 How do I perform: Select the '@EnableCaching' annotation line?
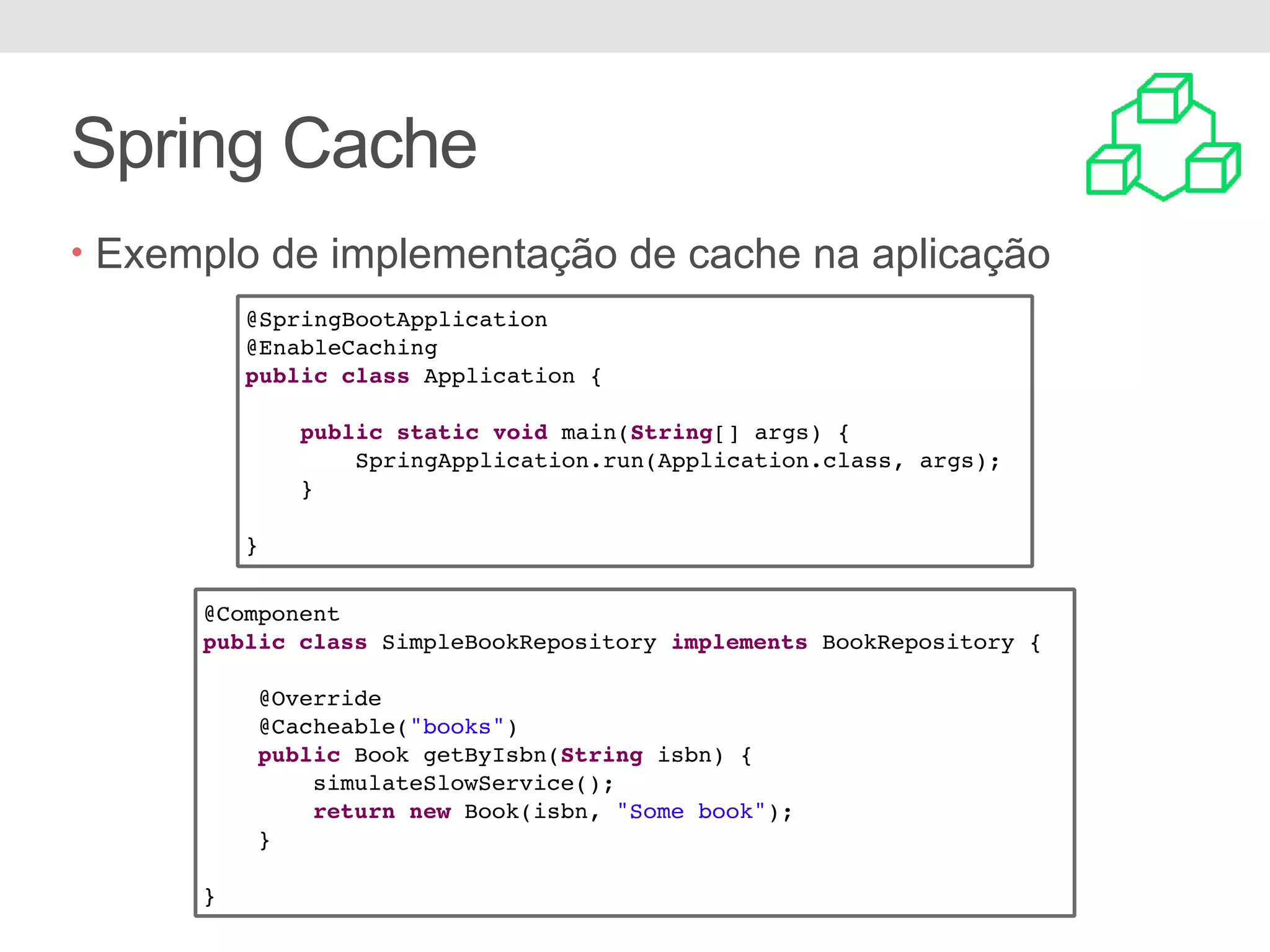point(342,348)
